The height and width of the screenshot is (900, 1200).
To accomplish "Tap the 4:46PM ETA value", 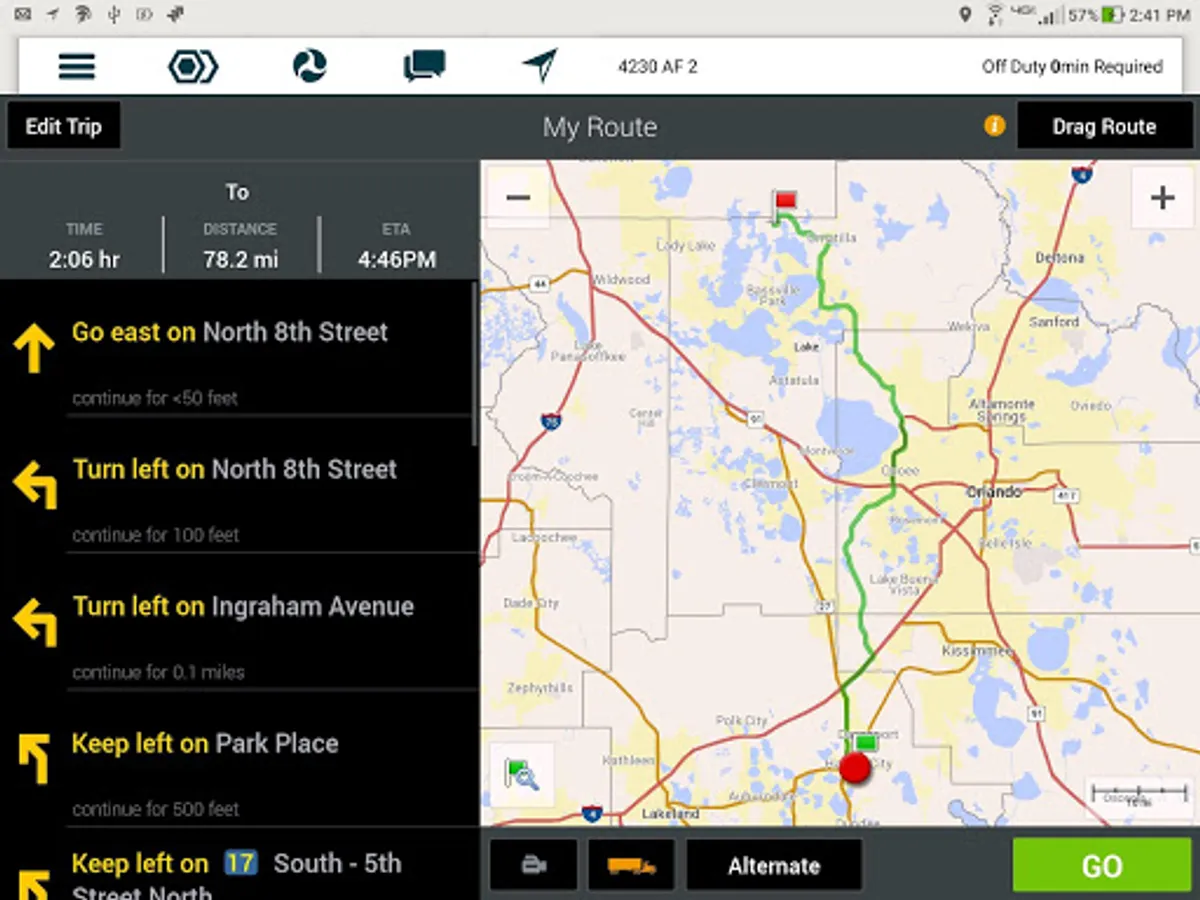I will click(x=397, y=260).
